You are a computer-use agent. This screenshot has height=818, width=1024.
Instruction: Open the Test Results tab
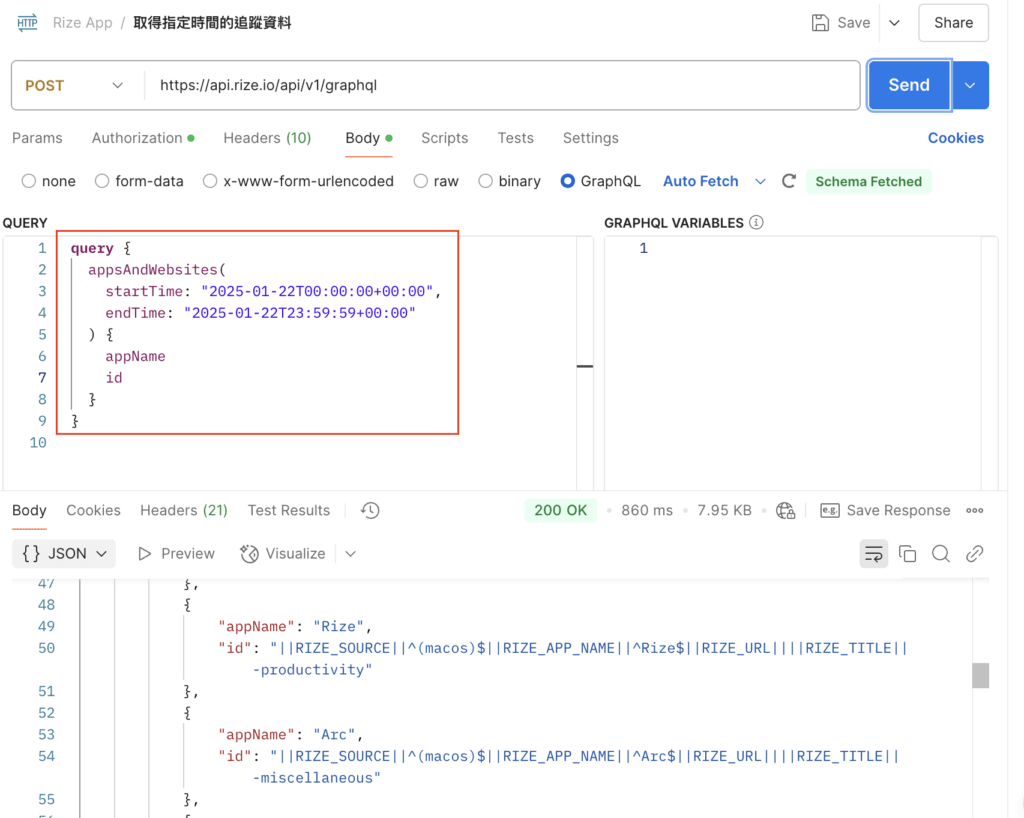289,511
